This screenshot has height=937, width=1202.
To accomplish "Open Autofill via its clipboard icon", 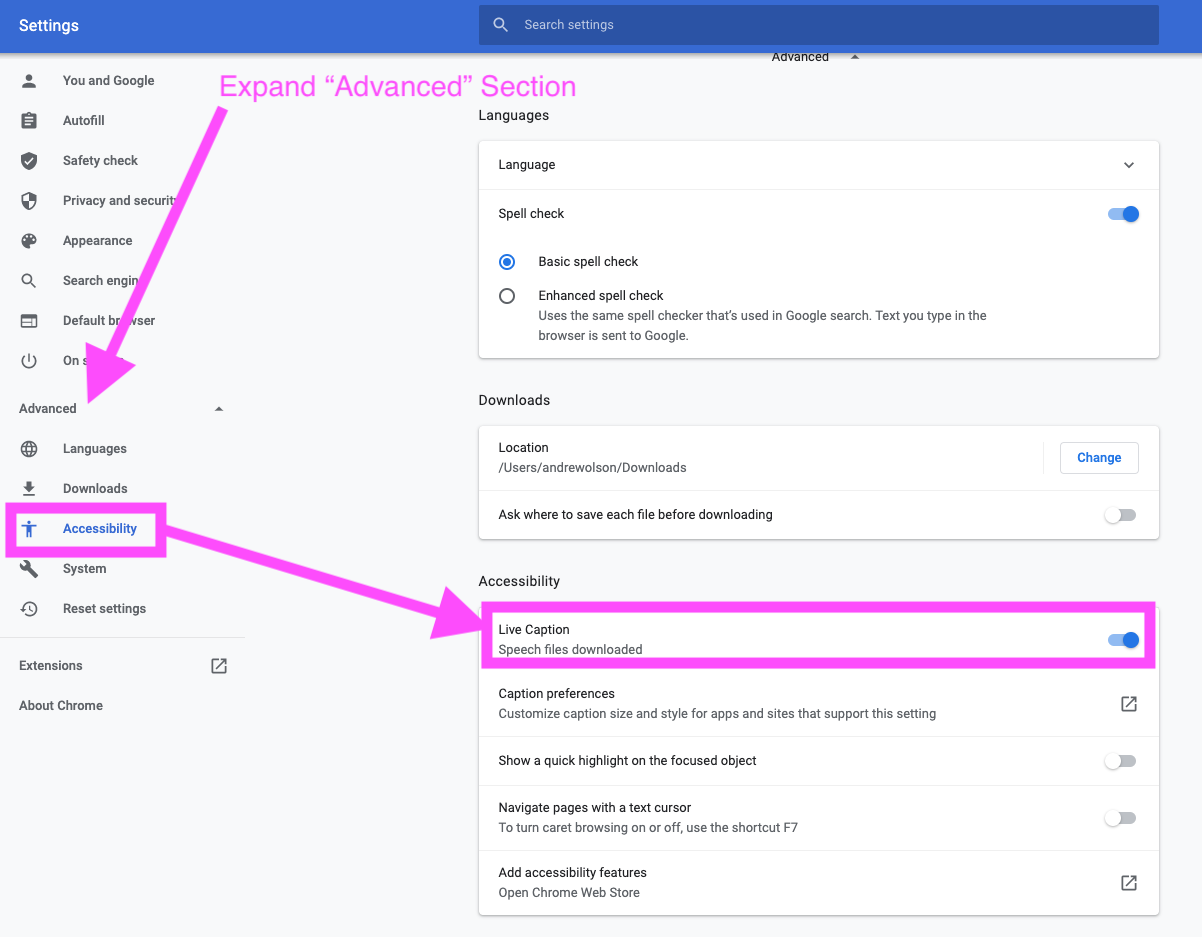I will (29, 121).
